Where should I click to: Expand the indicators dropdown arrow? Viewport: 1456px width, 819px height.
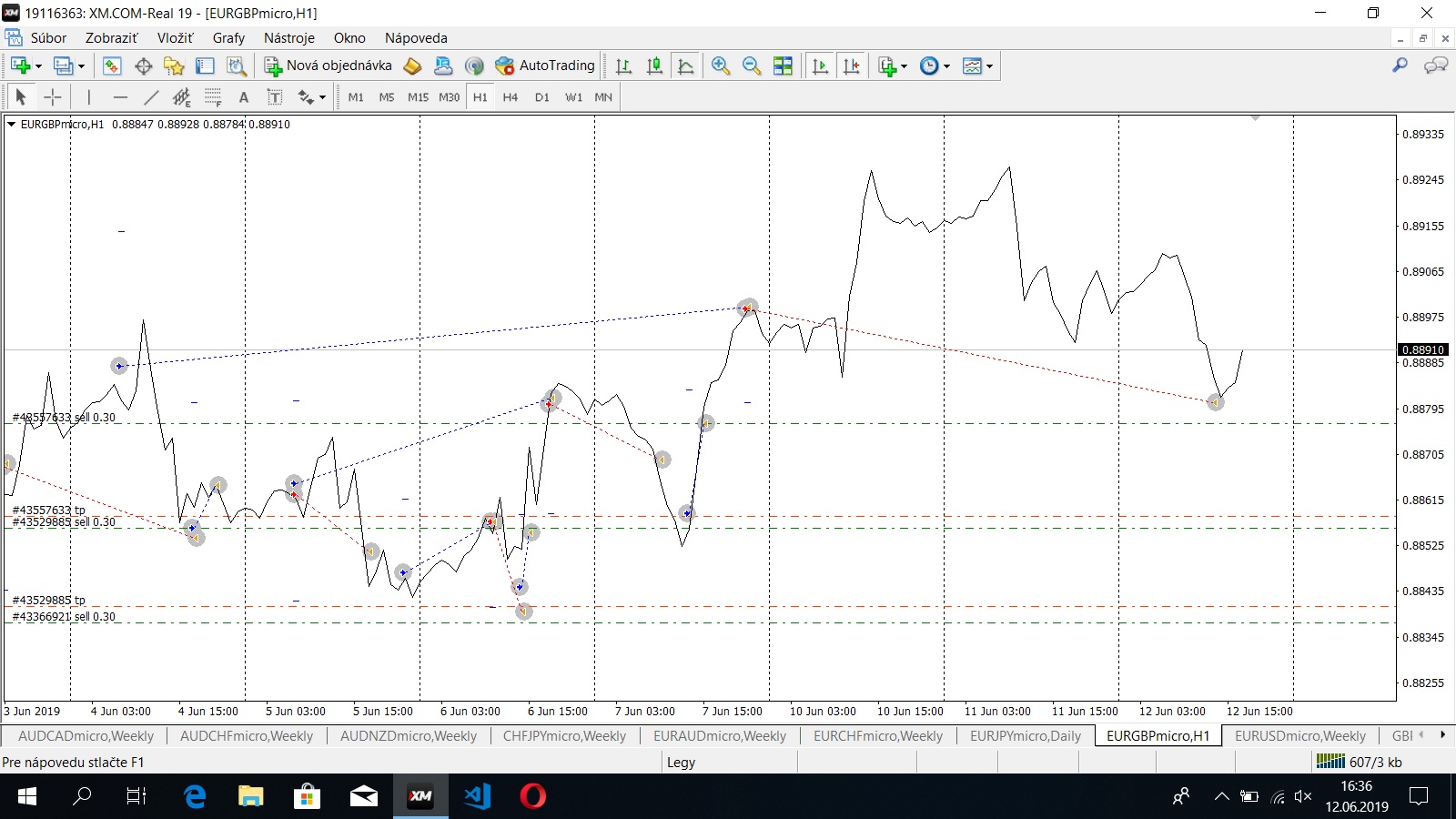click(904, 66)
